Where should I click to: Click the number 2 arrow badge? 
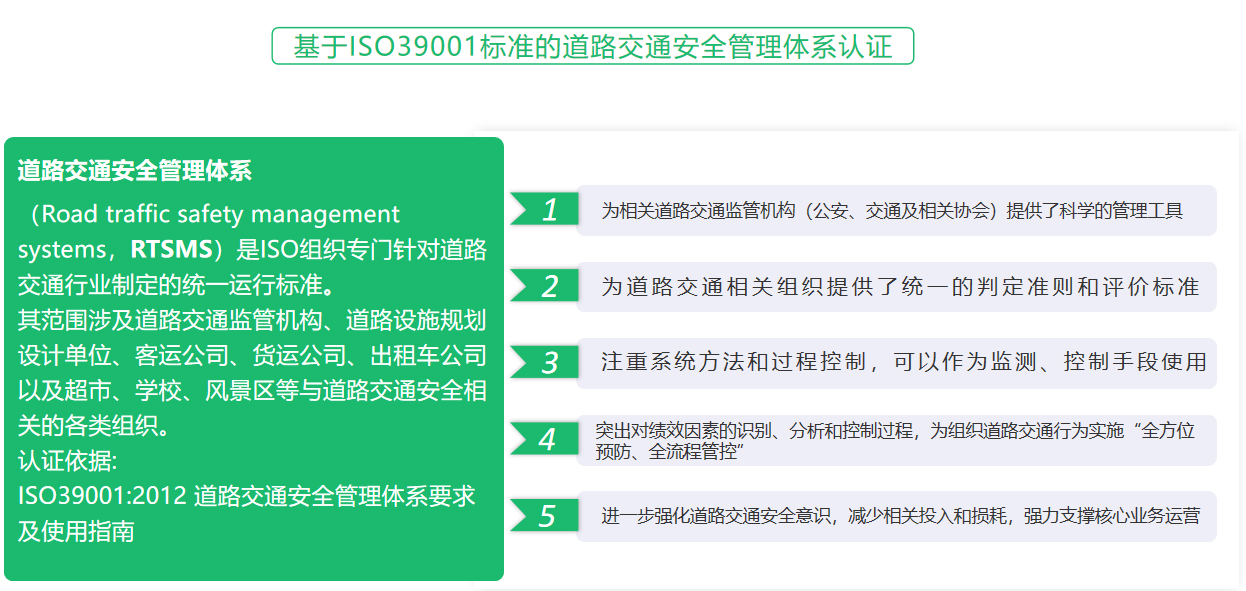545,286
